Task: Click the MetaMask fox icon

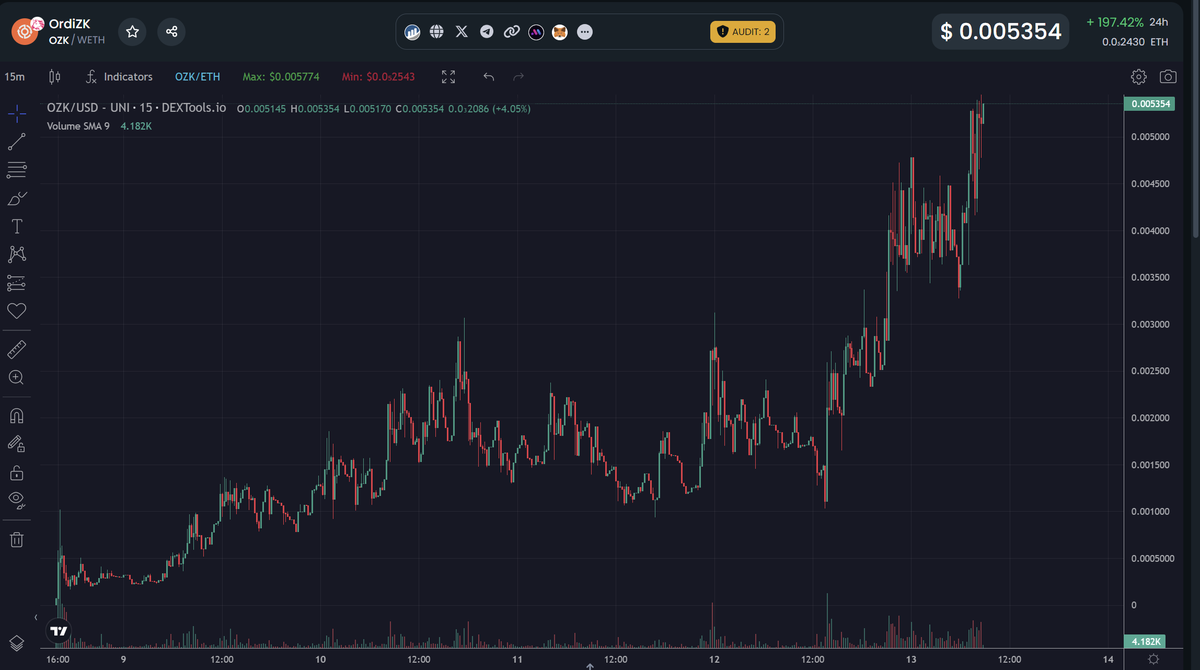Action: click(560, 32)
